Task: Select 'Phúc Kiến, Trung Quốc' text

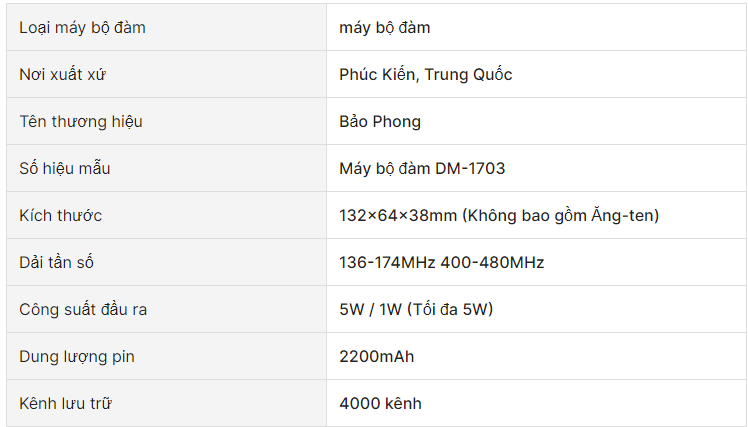Action: click(426, 74)
